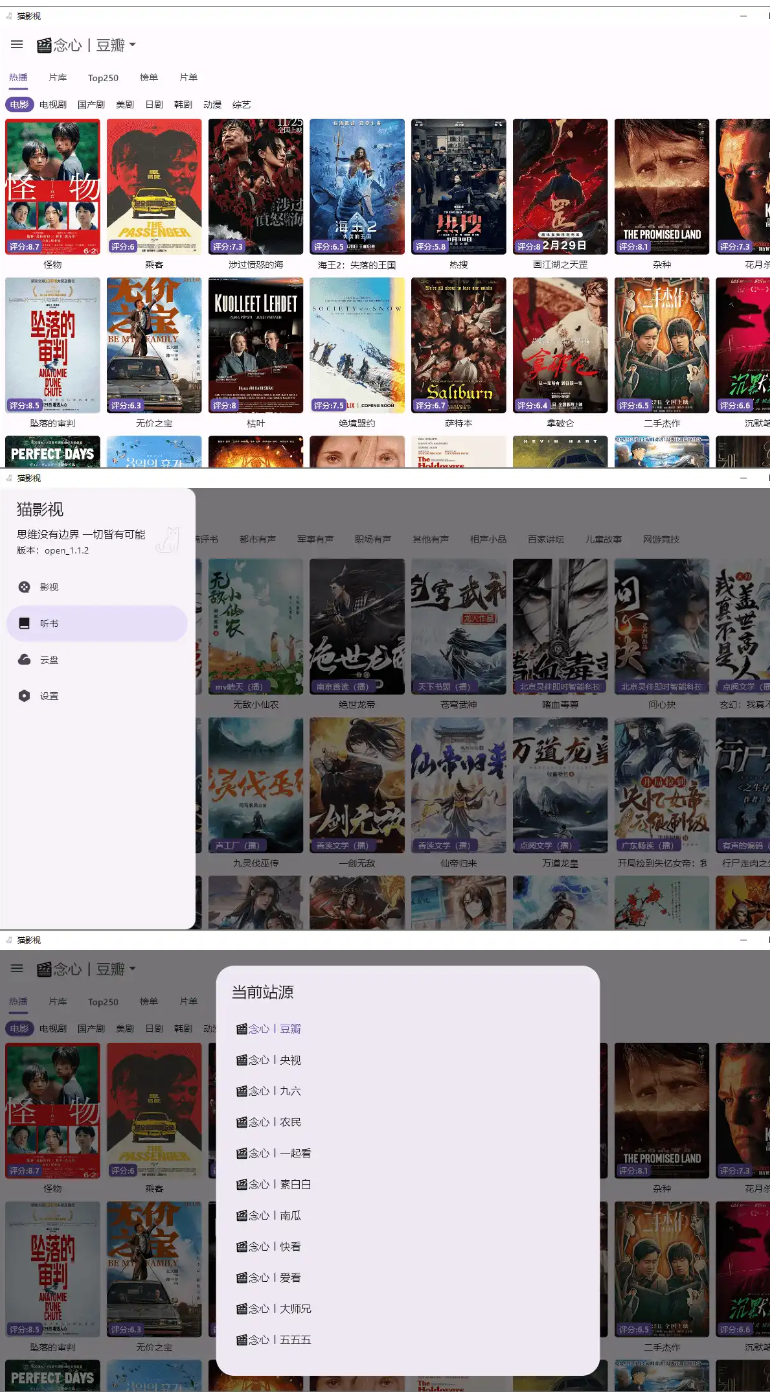Viewport: 770px width, 1397px height.
Task: Click the 设置 hexagon settings icon
Action: [x=25, y=696]
